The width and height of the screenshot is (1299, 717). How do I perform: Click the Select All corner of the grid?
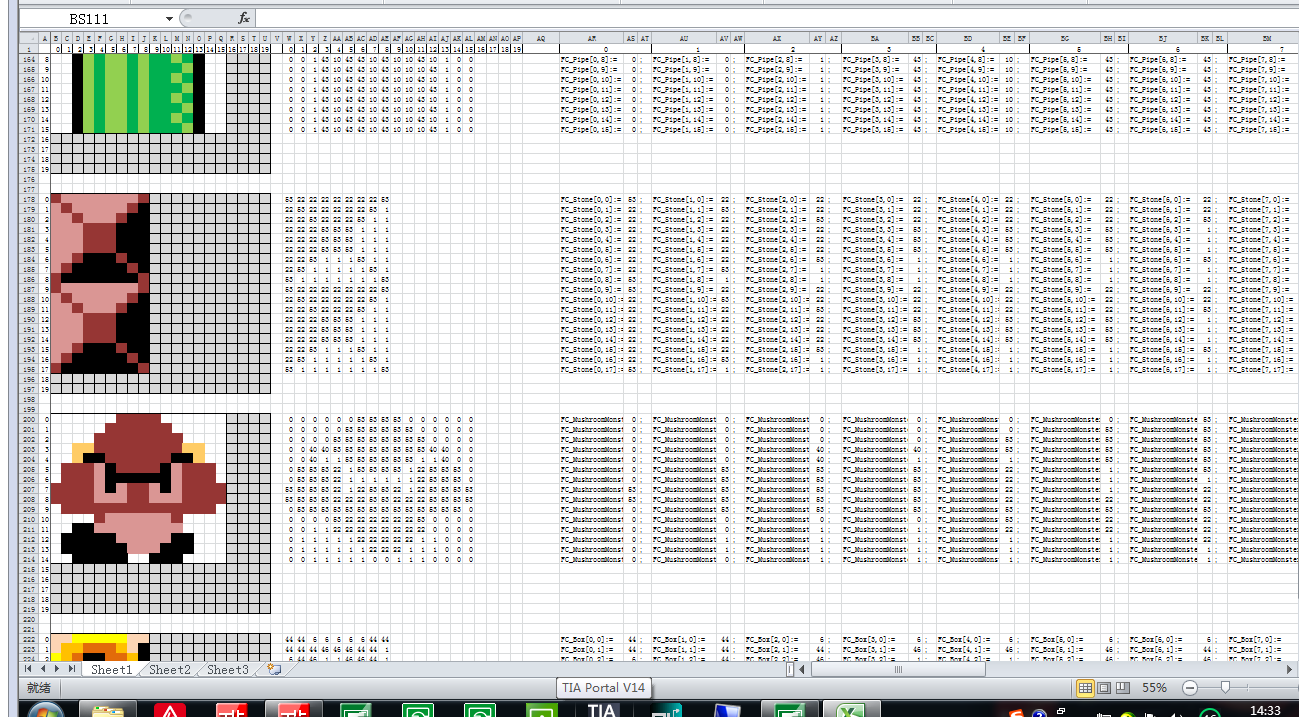(x=28, y=38)
